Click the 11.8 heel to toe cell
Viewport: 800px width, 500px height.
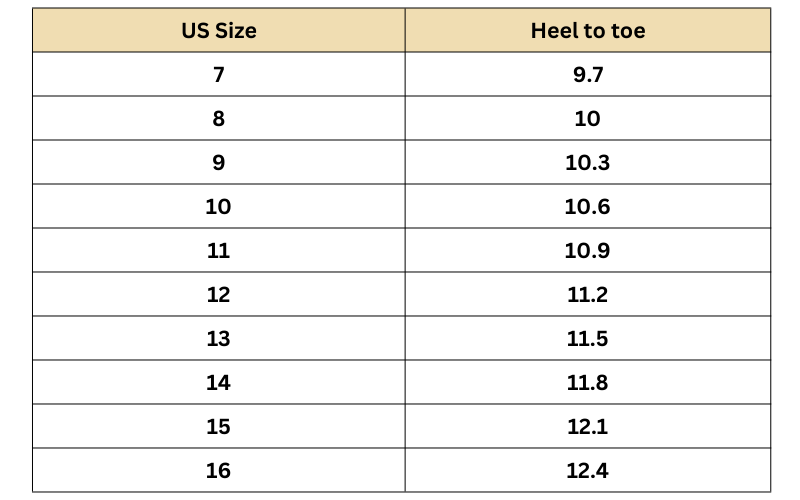click(587, 383)
